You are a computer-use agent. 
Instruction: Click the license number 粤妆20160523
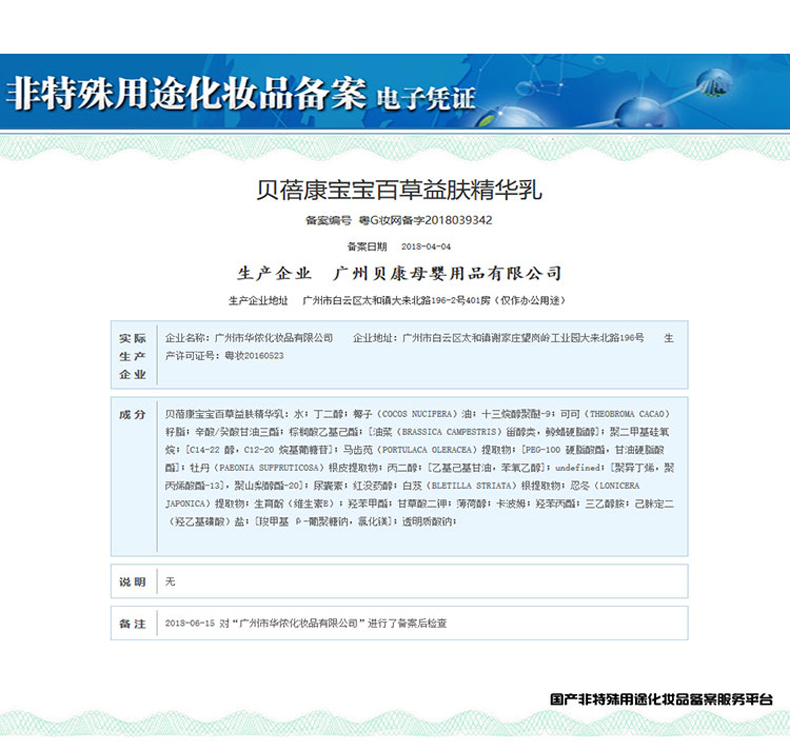pyautogui.click(x=254, y=356)
